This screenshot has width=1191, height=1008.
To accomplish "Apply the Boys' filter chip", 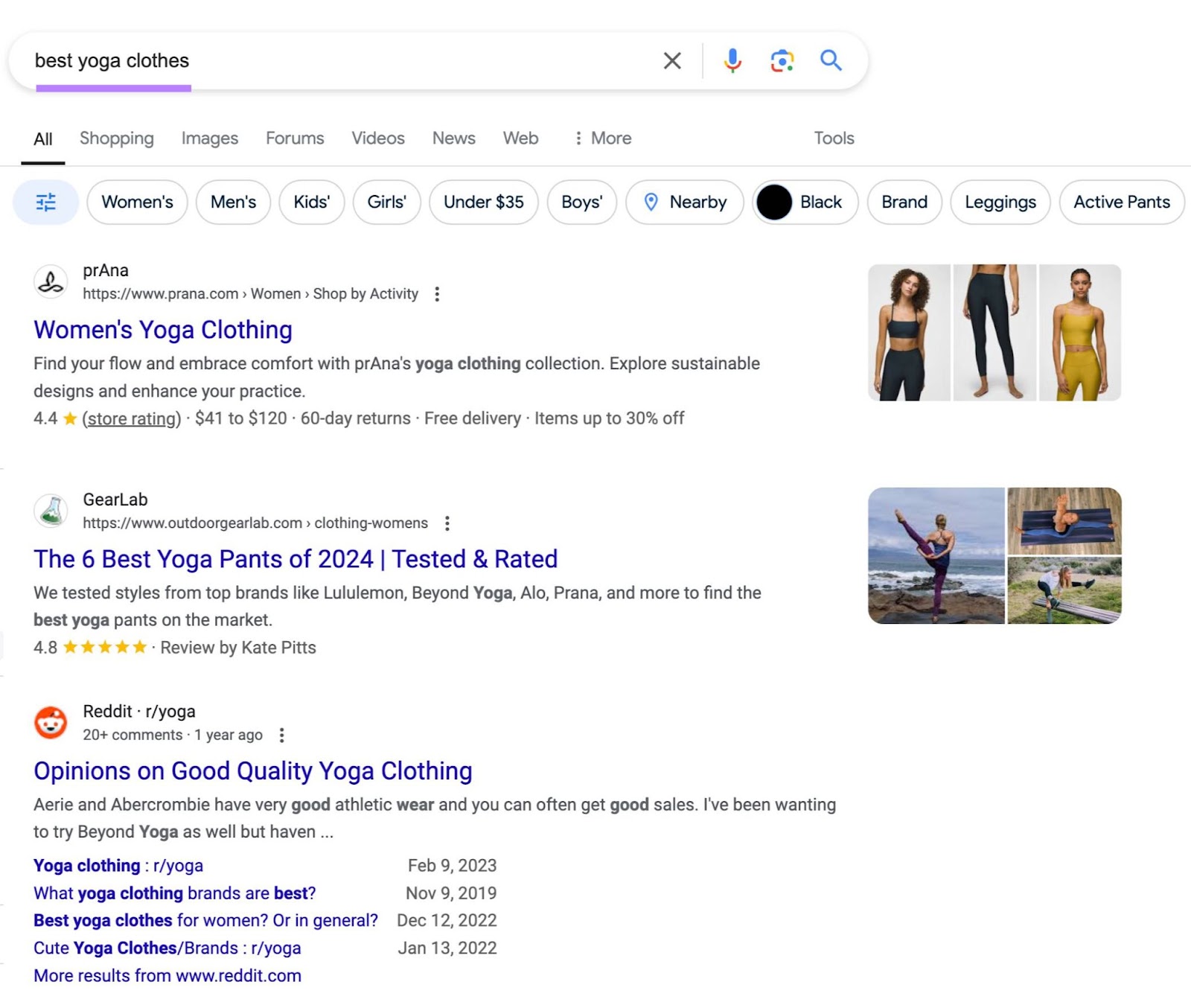I will point(582,202).
